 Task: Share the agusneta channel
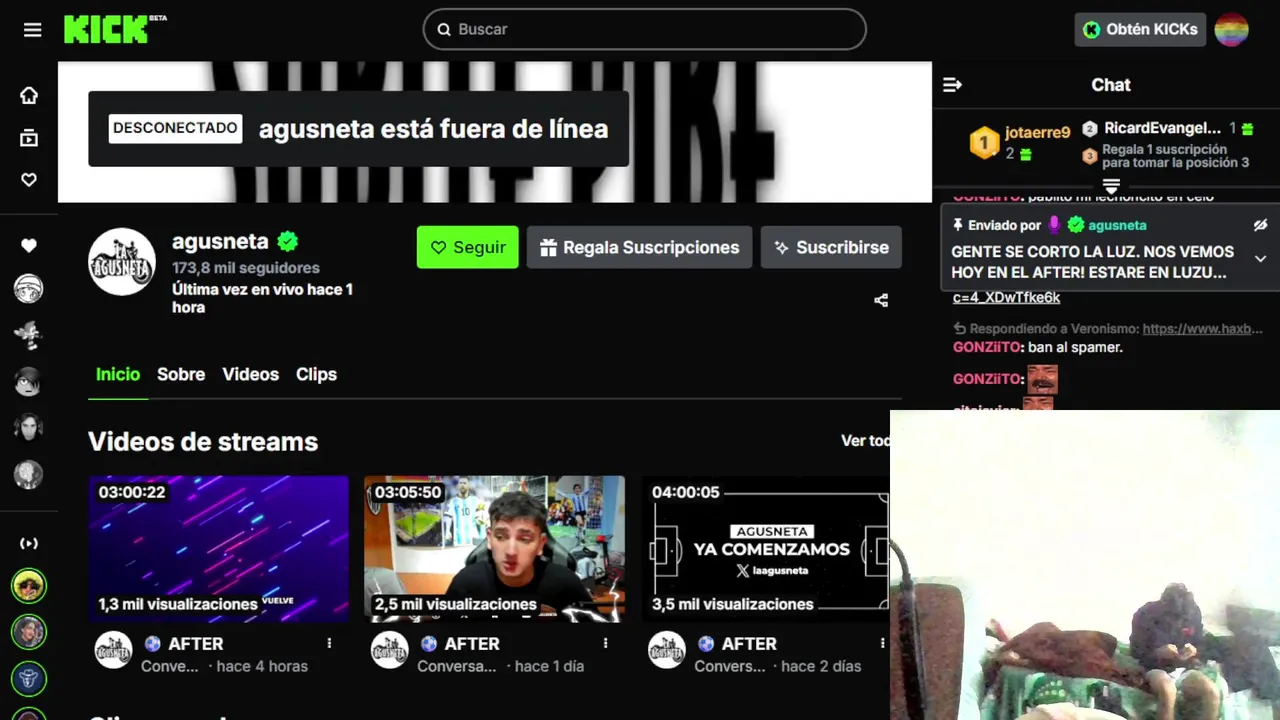pyautogui.click(x=881, y=300)
